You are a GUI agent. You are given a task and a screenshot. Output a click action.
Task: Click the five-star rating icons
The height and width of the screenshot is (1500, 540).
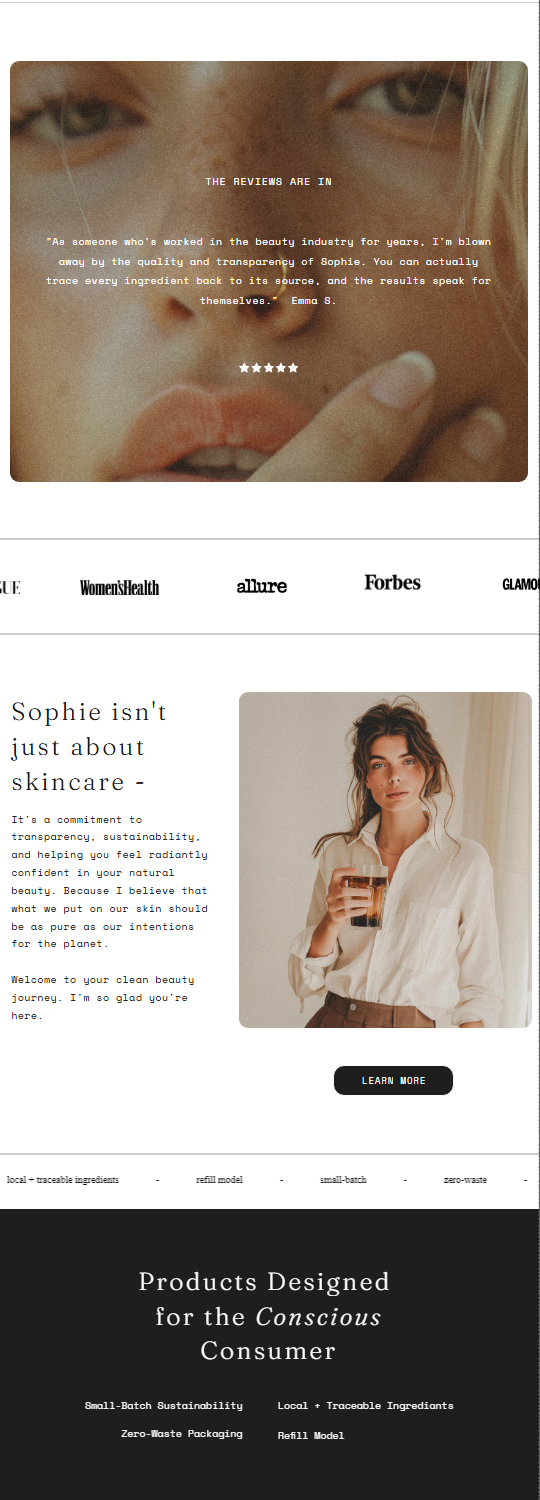(269, 368)
